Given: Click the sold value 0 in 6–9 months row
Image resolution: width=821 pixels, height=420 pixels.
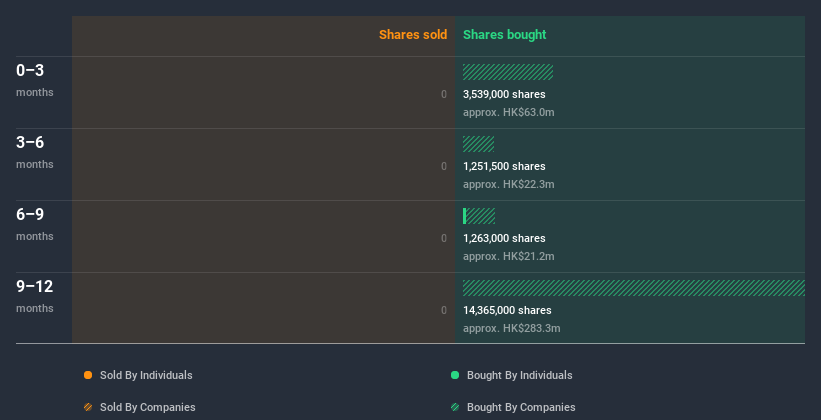Looking at the screenshot, I should point(444,238).
